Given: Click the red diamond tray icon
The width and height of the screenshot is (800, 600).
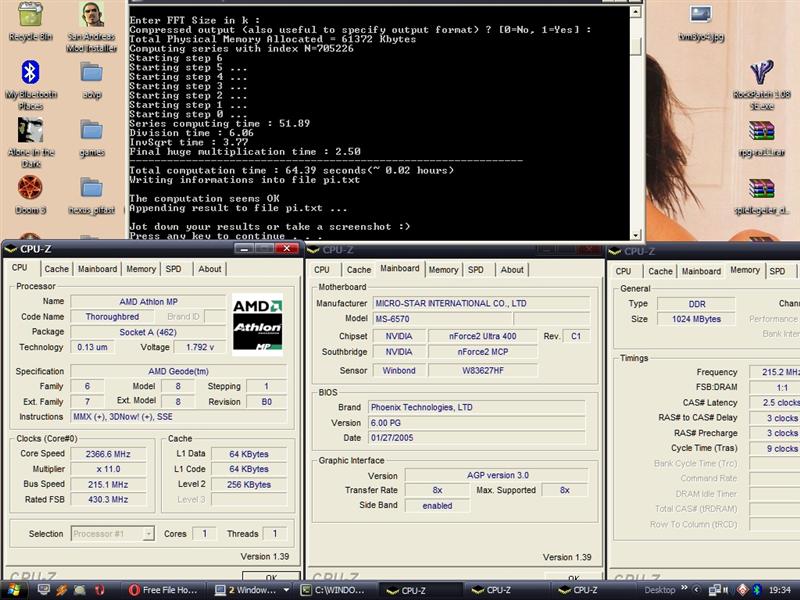Looking at the screenshot, I should 743,590.
